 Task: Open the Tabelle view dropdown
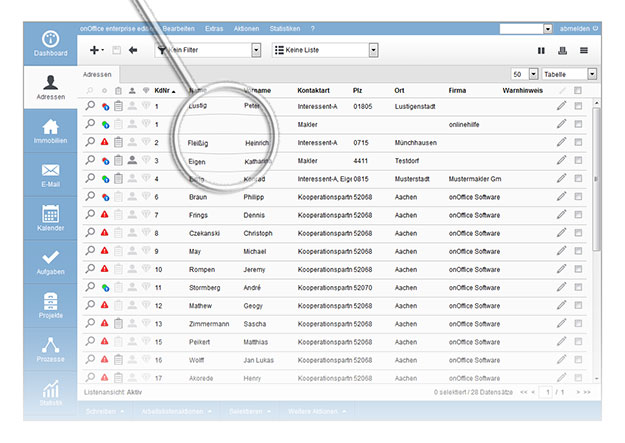coord(569,74)
